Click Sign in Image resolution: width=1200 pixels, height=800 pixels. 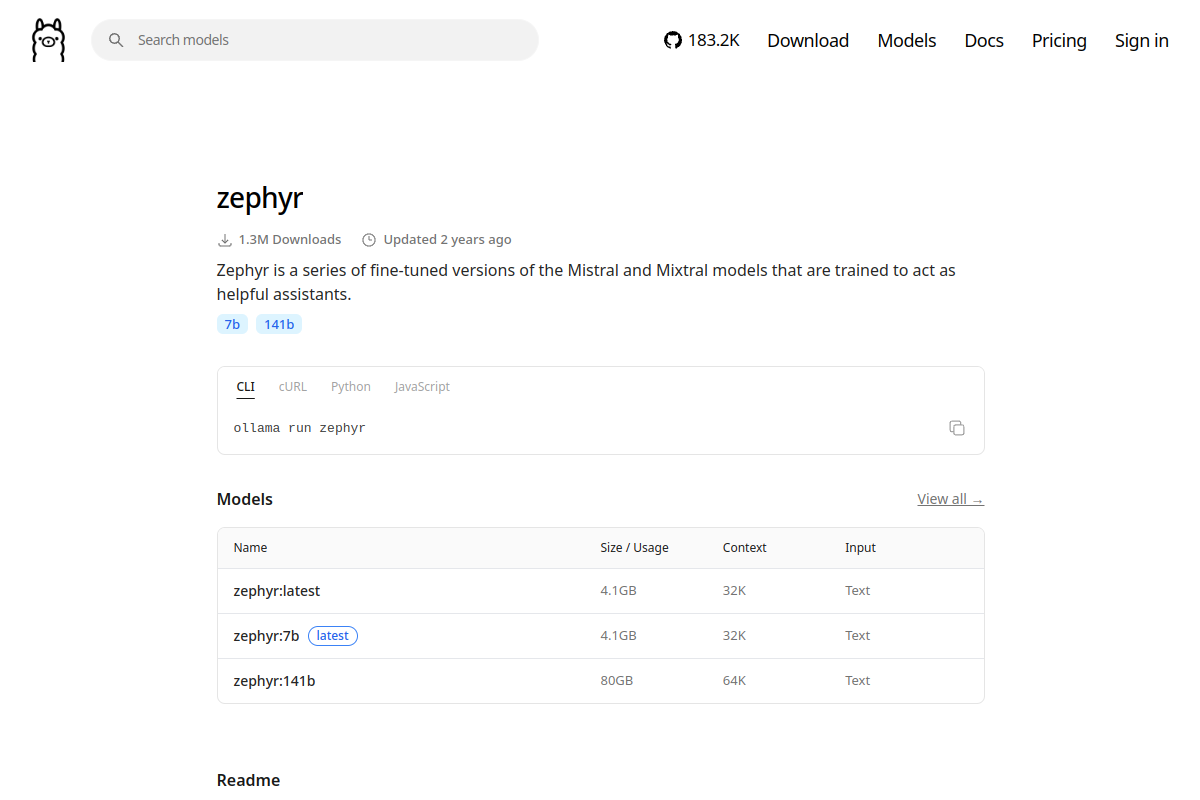(1142, 40)
